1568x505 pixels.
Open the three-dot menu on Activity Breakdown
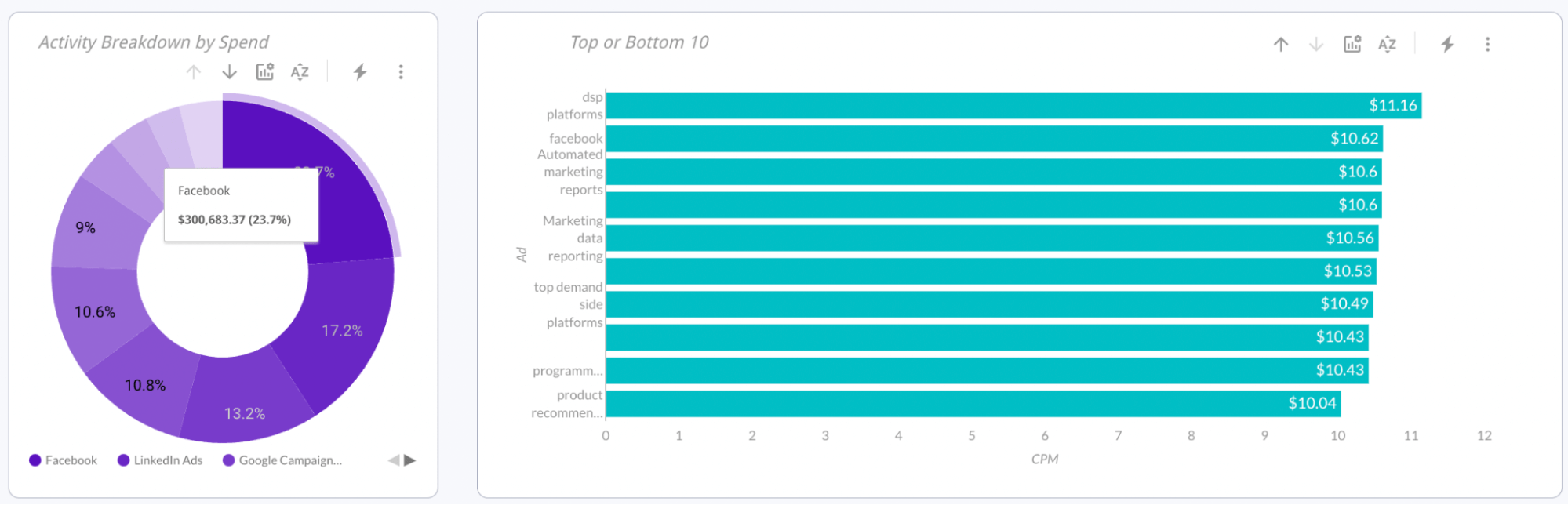click(x=401, y=71)
